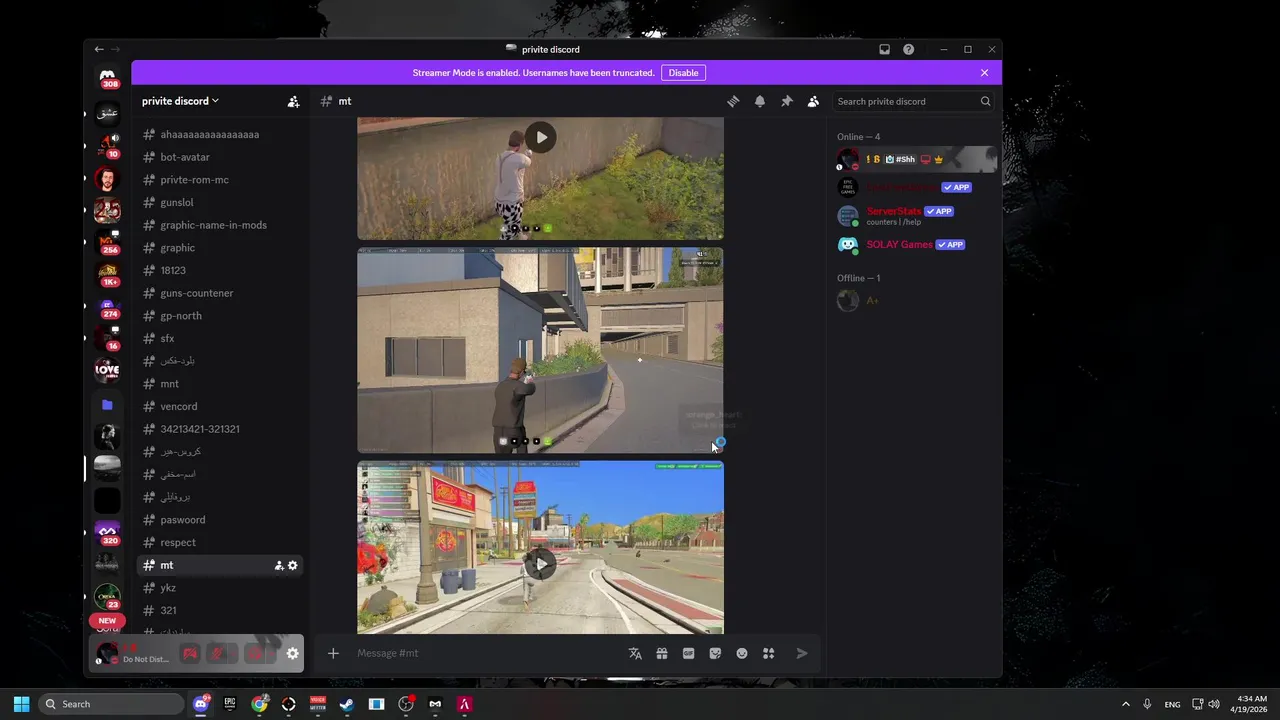Open the LOVE server icon
Viewport: 1280px width, 720px height.
click(107, 371)
